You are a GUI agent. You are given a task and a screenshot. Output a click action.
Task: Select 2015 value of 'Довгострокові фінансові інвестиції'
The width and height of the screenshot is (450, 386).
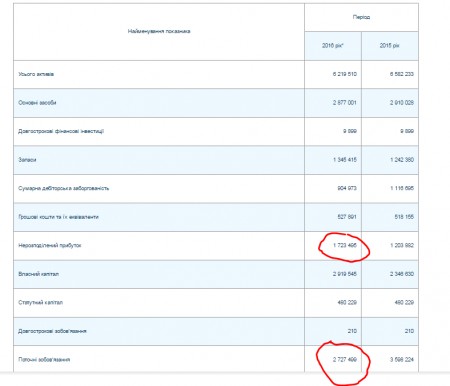[x=407, y=131]
